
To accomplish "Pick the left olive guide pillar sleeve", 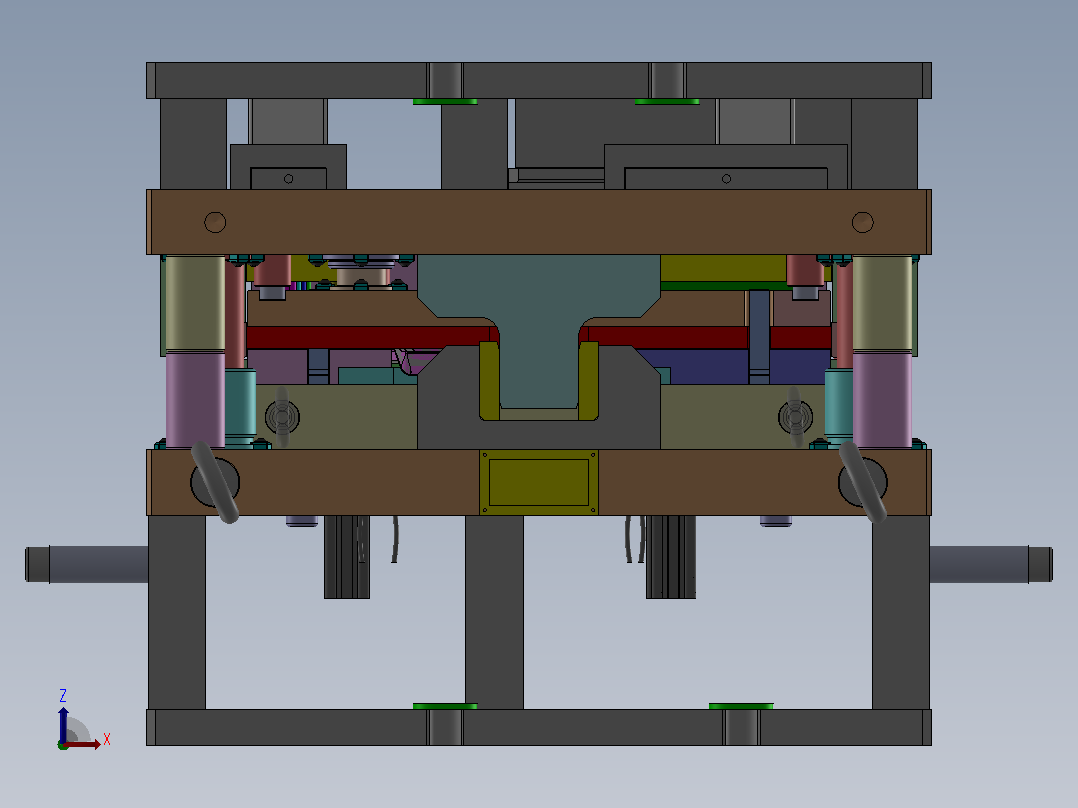I will (195, 303).
